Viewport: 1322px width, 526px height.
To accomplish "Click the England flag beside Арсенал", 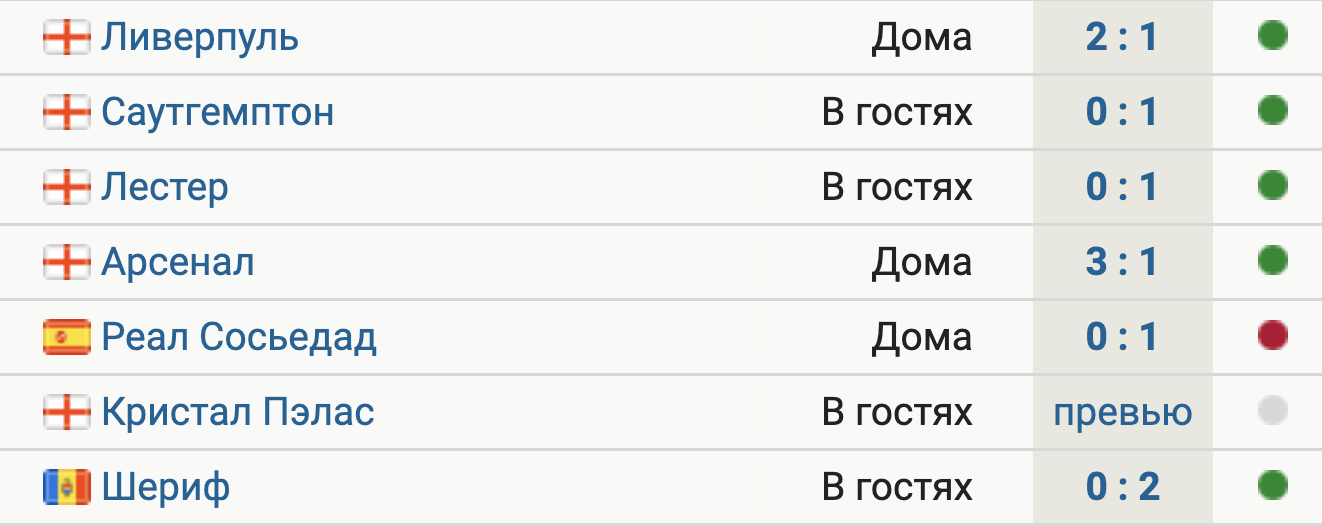I will tap(67, 262).
